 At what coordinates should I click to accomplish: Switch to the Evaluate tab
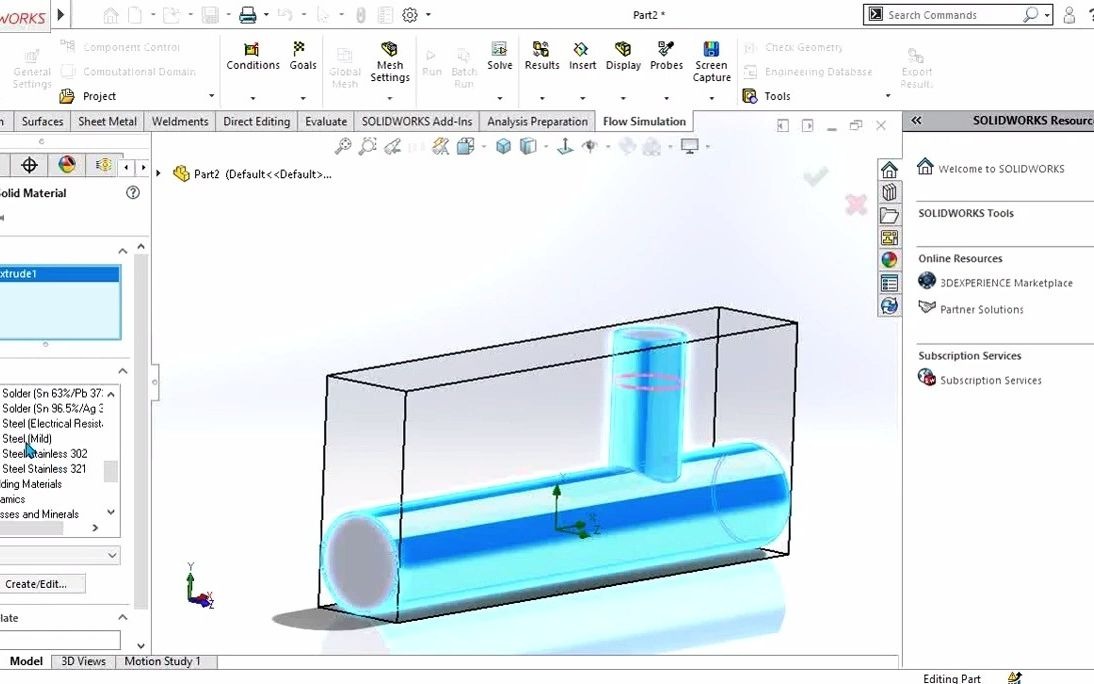325,121
